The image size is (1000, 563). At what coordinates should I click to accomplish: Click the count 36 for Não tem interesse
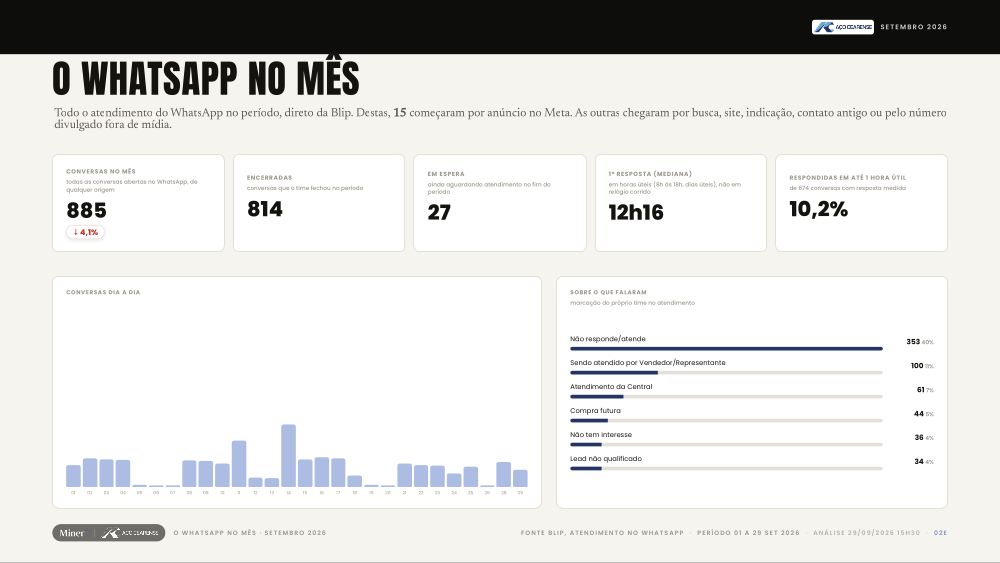[x=918, y=437]
